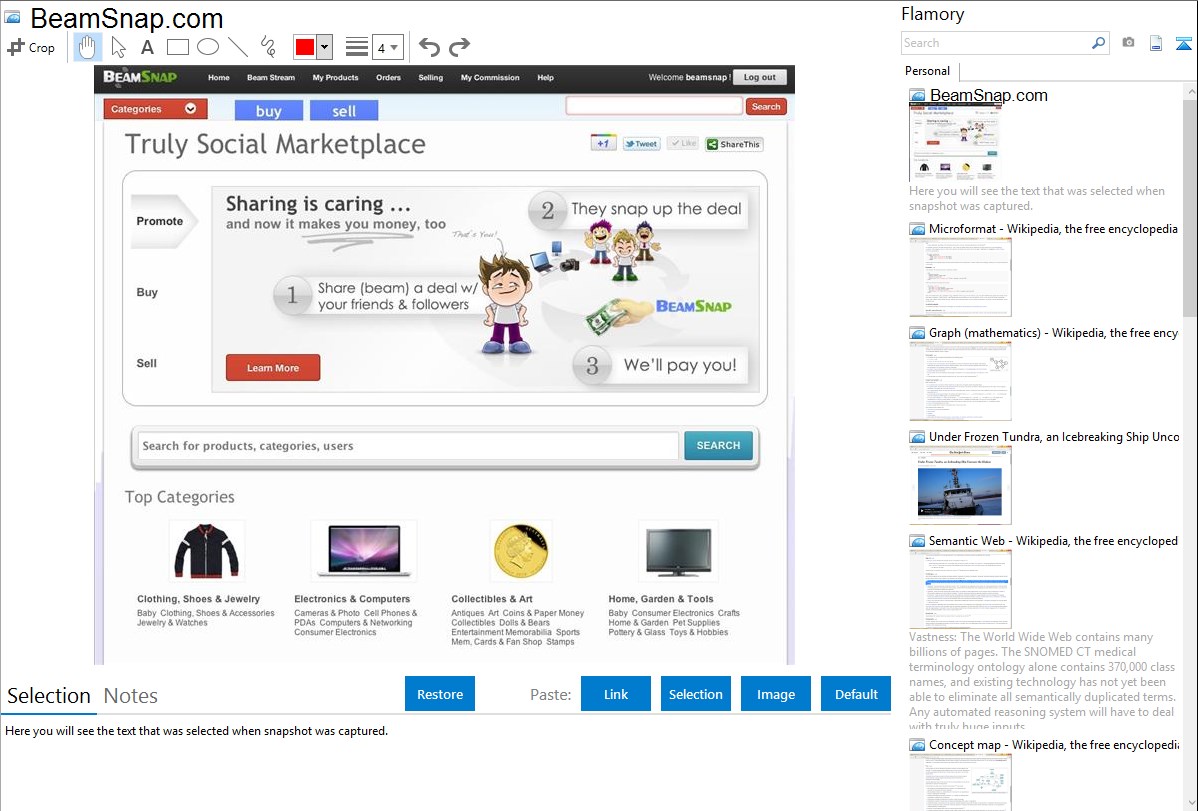Open Orders in the page menu
The height and width of the screenshot is (811, 1198).
pyautogui.click(x=388, y=77)
